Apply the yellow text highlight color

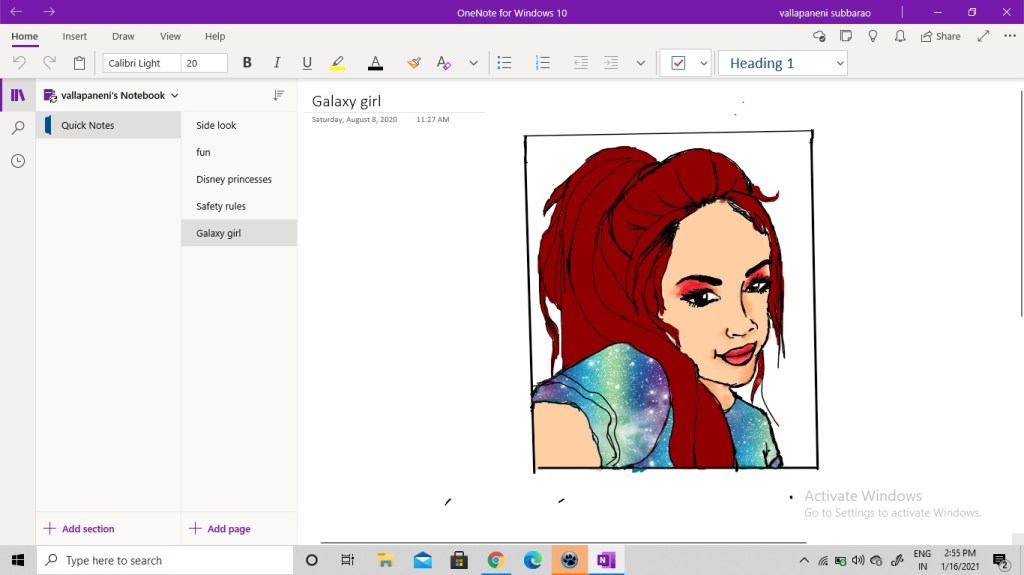click(338, 63)
